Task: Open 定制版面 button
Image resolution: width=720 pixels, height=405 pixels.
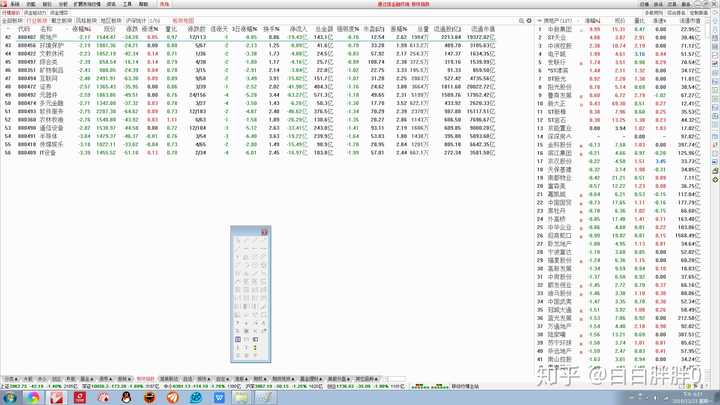Action: tap(698, 13)
